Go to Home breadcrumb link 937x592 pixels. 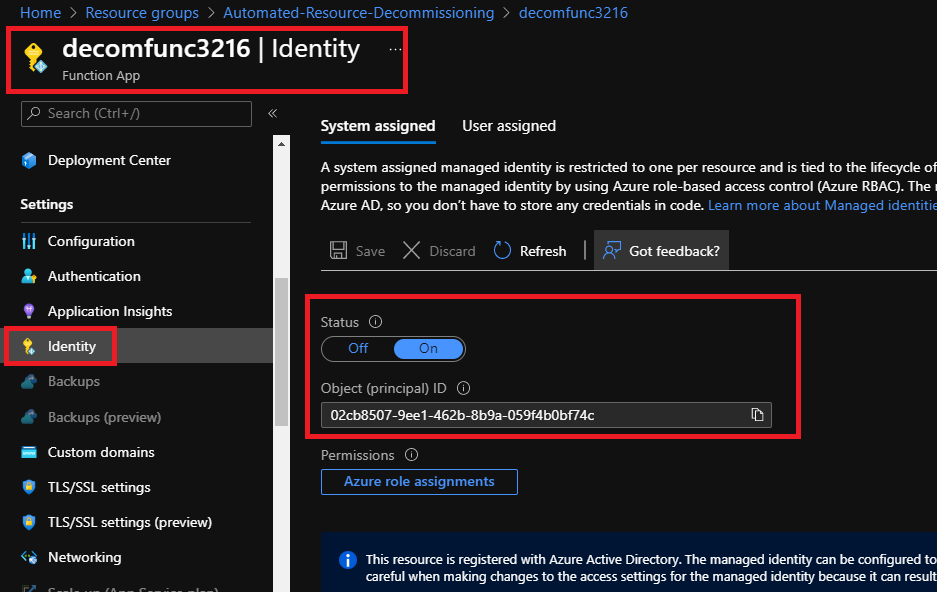(41, 13)
